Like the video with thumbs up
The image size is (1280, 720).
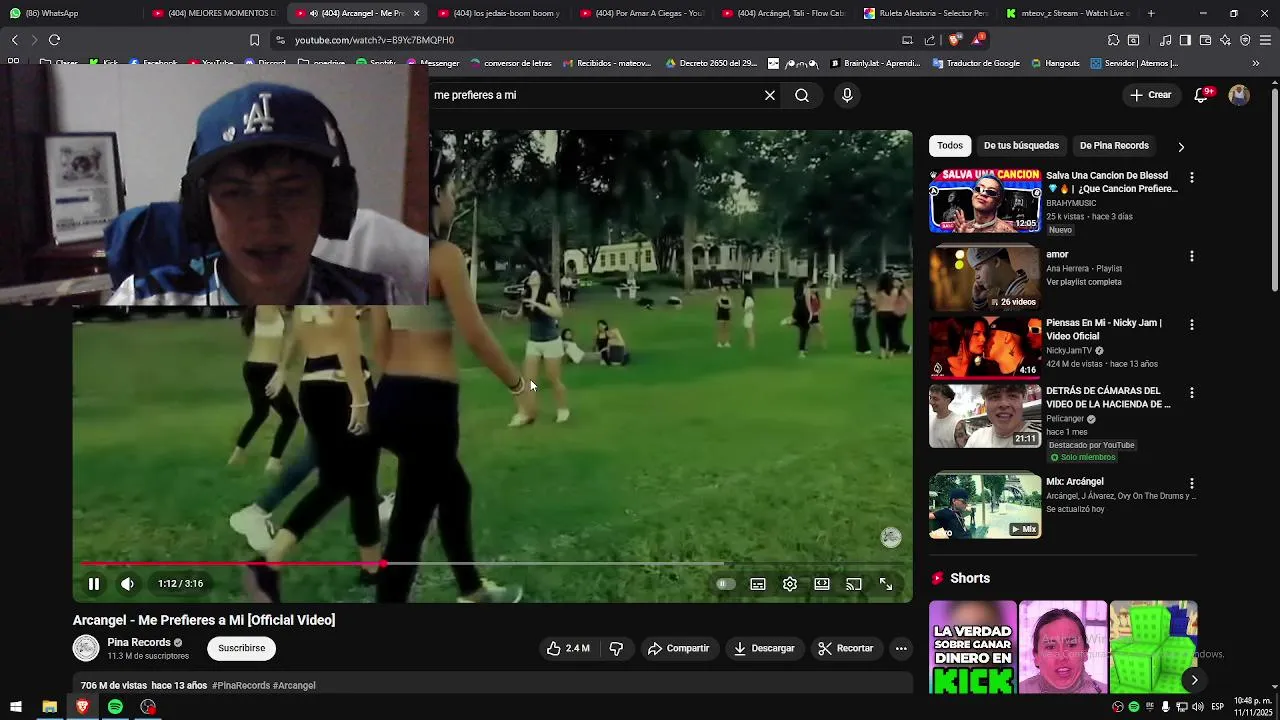[568, 648]
